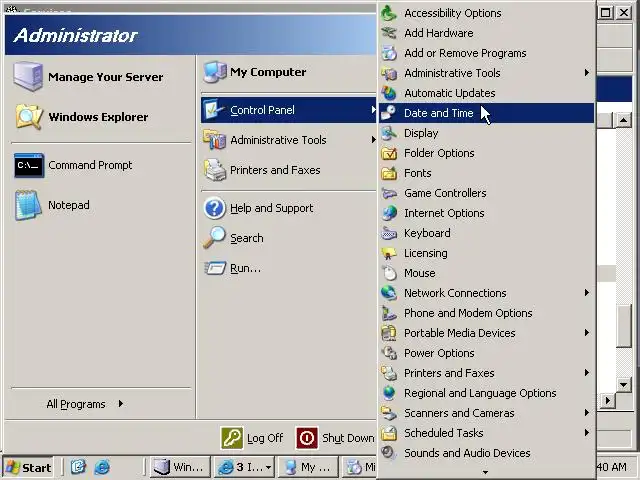Select the Date and Time icon

[x=389, y=113]
